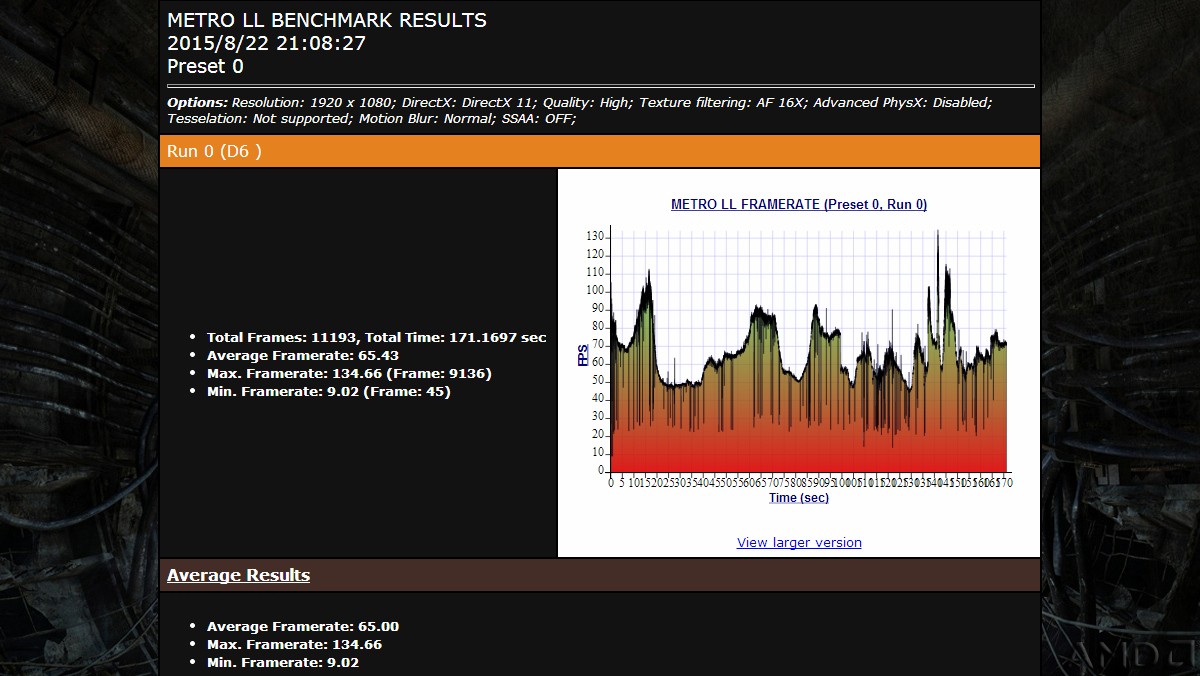The image size is (1200, 676).
Task: Click the Options resolution settings text
Action: 580,102
